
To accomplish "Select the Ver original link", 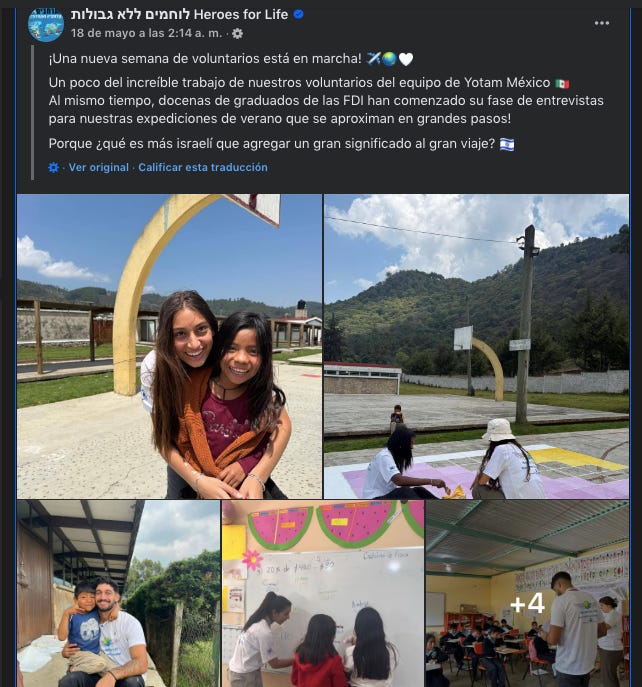I will tap(99, 167).
